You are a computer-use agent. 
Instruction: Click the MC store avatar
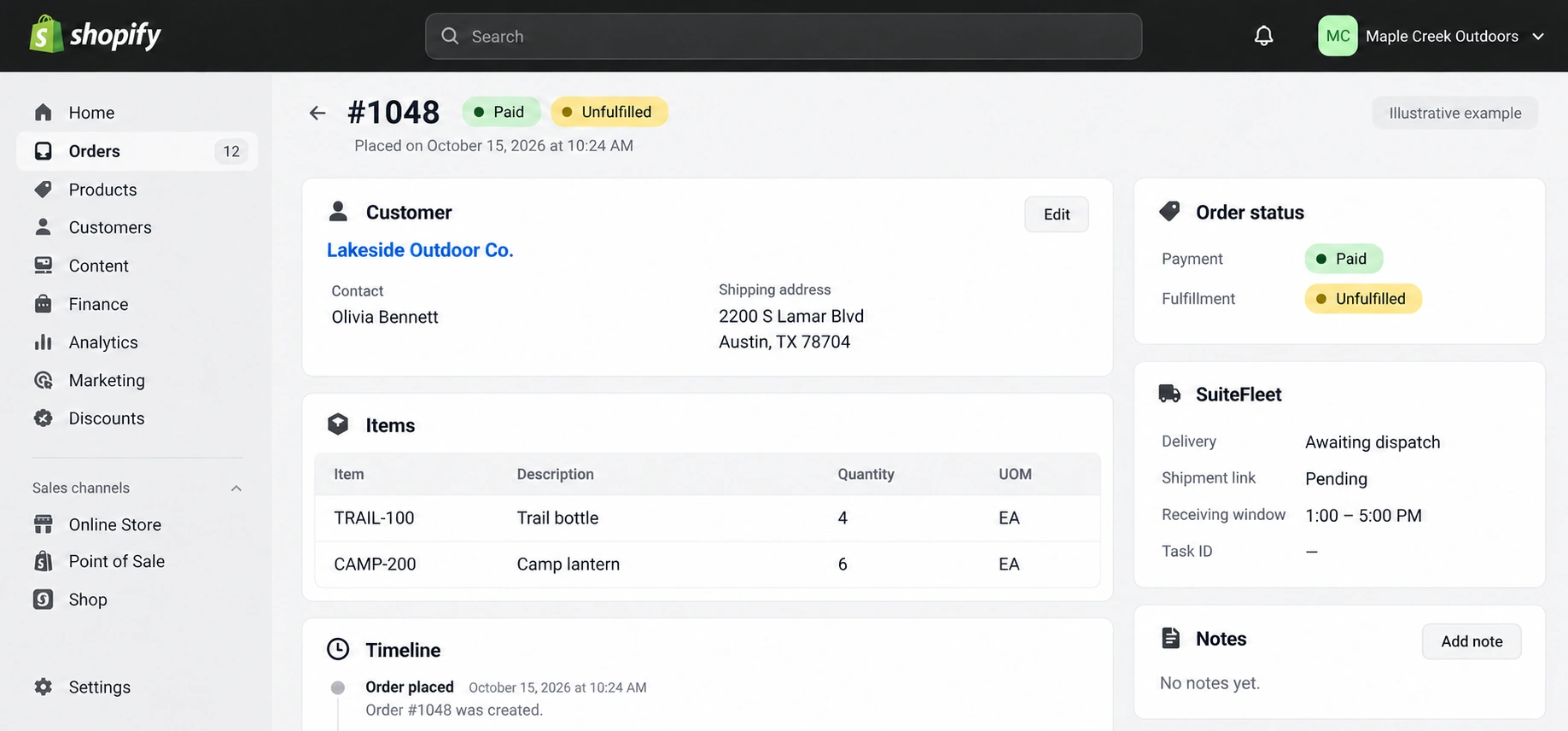pos(1338,36)
